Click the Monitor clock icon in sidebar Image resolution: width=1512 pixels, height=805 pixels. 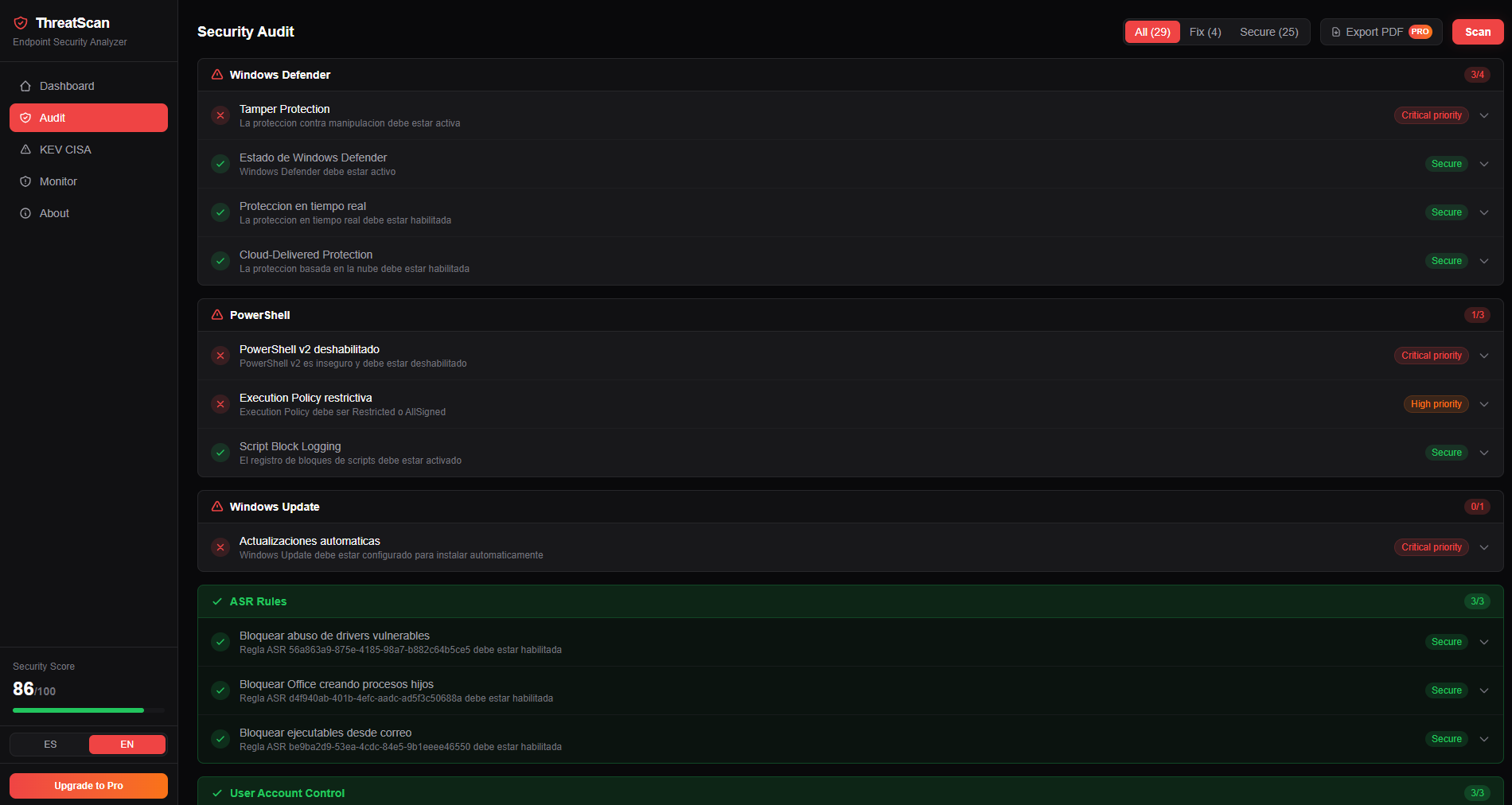(x=26, y=181)
